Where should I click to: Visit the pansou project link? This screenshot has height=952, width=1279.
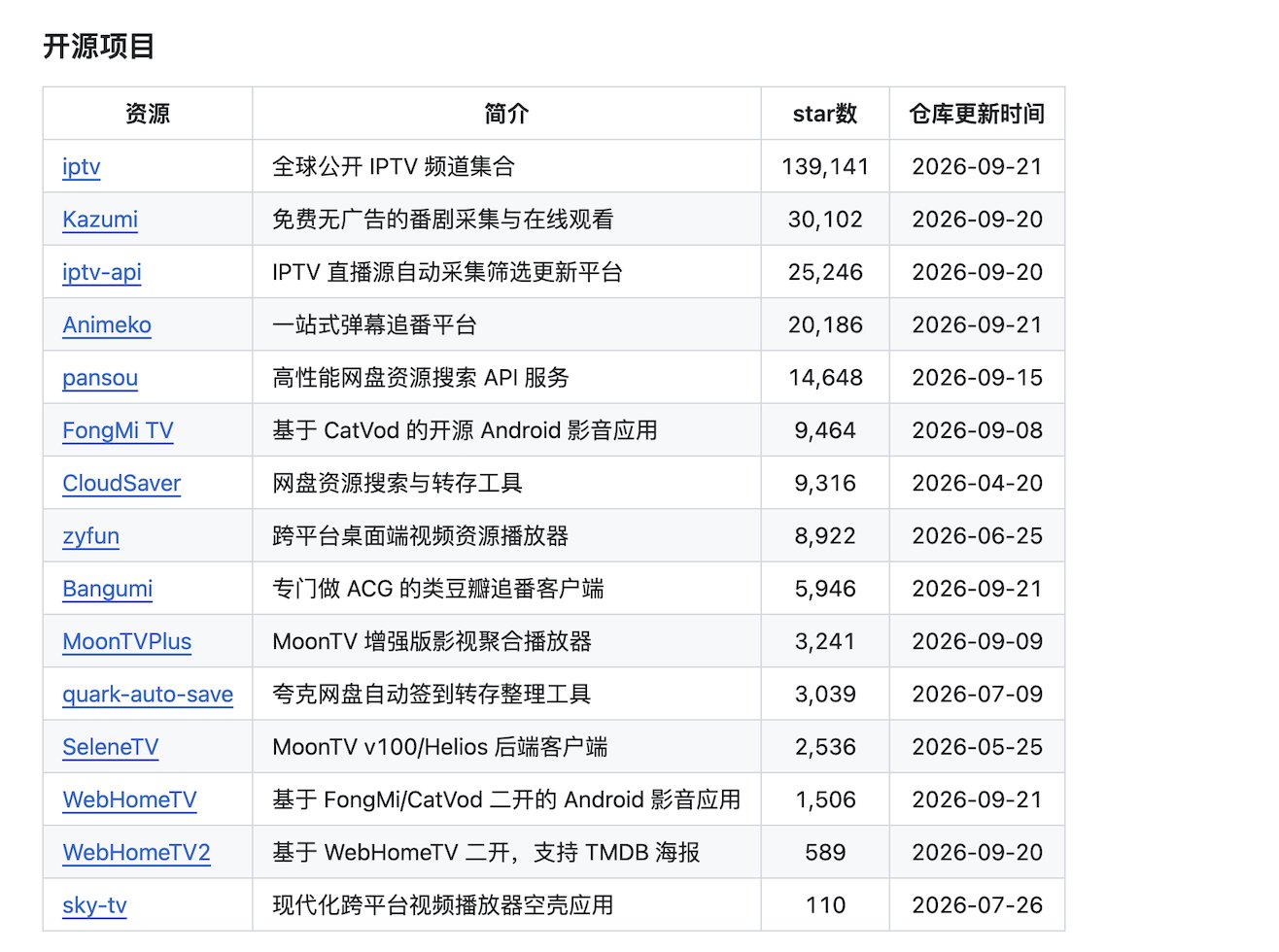point(100,378)
